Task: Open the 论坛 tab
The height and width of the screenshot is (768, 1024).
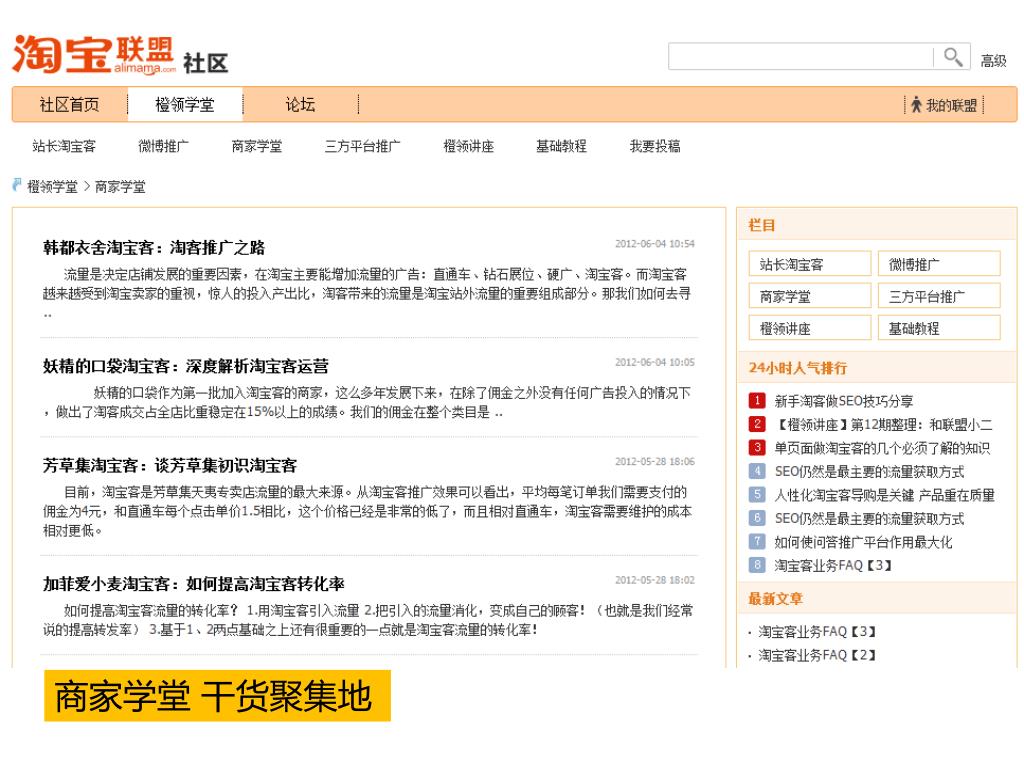Action: click(300, 104)
